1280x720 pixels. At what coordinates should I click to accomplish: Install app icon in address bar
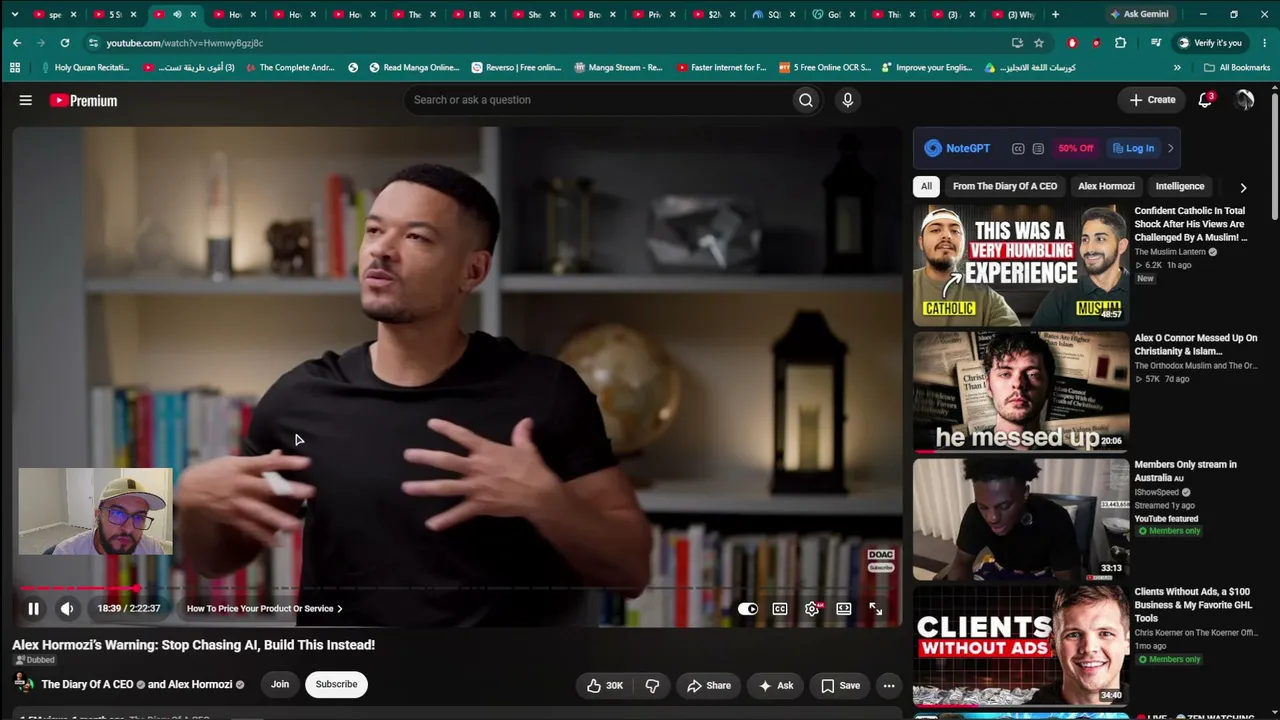coord(1017,43)
